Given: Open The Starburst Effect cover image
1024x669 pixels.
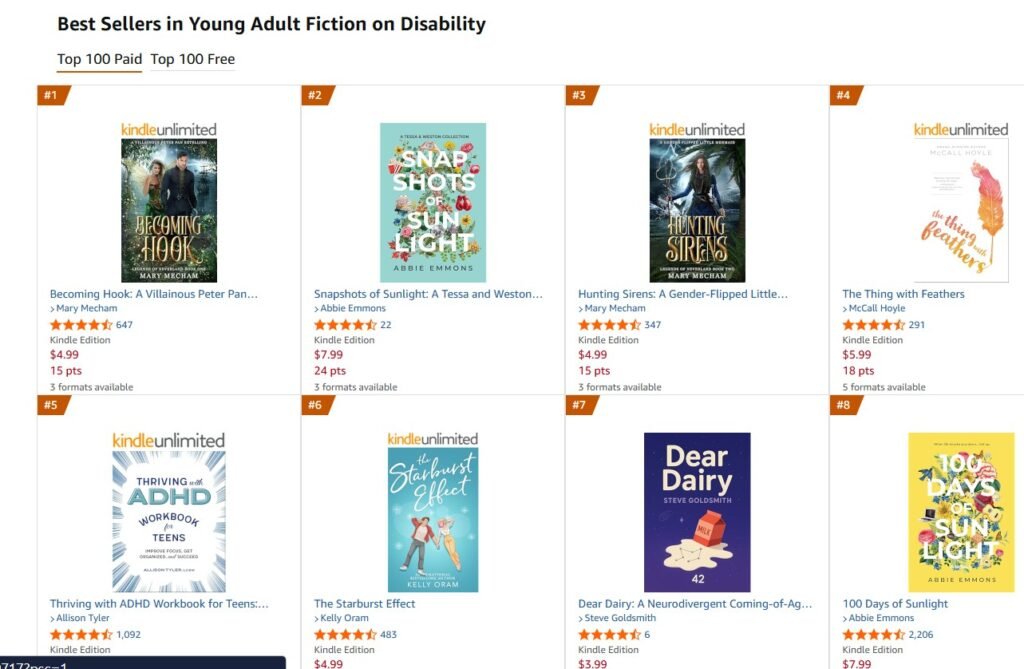Looking at the screenshot, I should [433, 520].
